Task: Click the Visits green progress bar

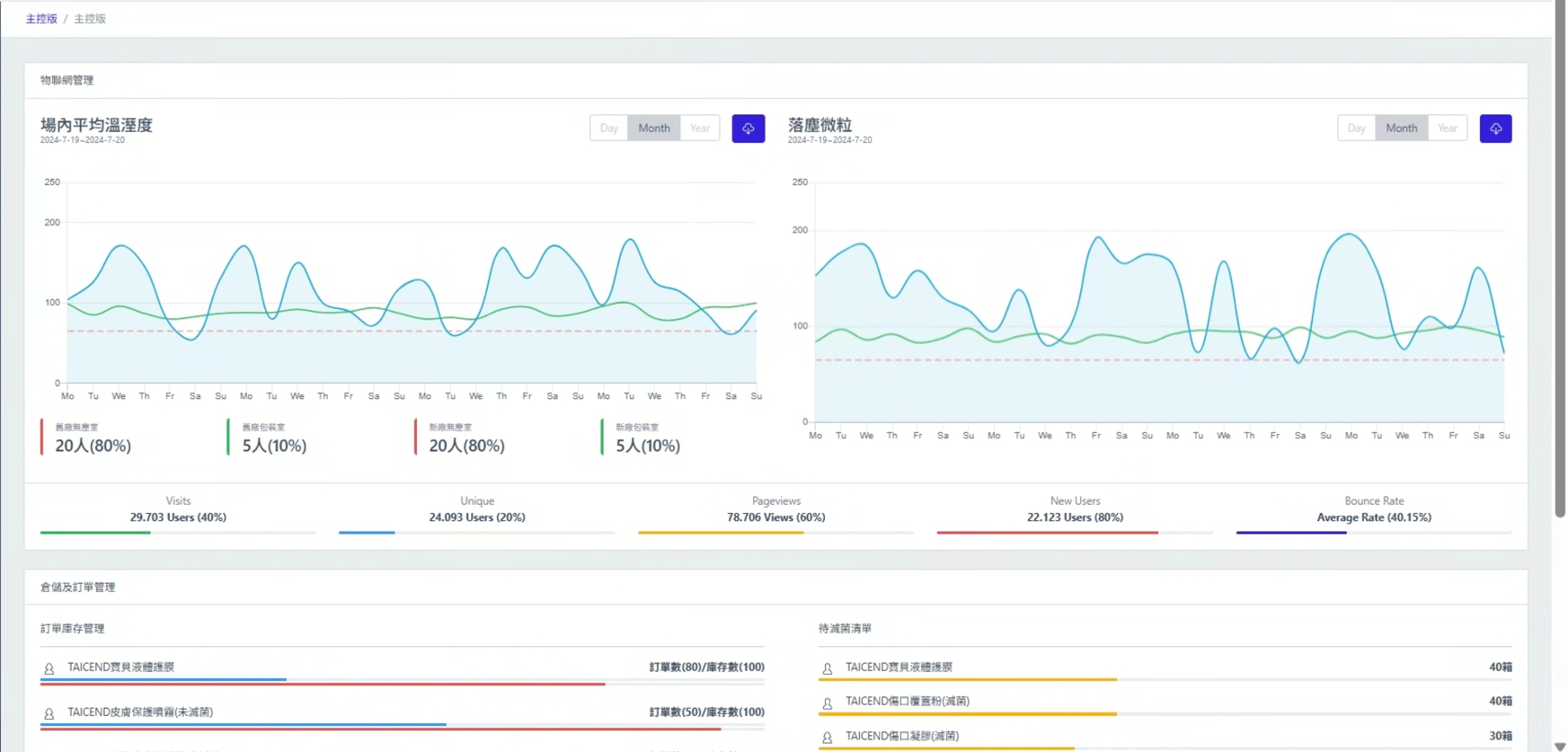Action: (x=95, y=533)
